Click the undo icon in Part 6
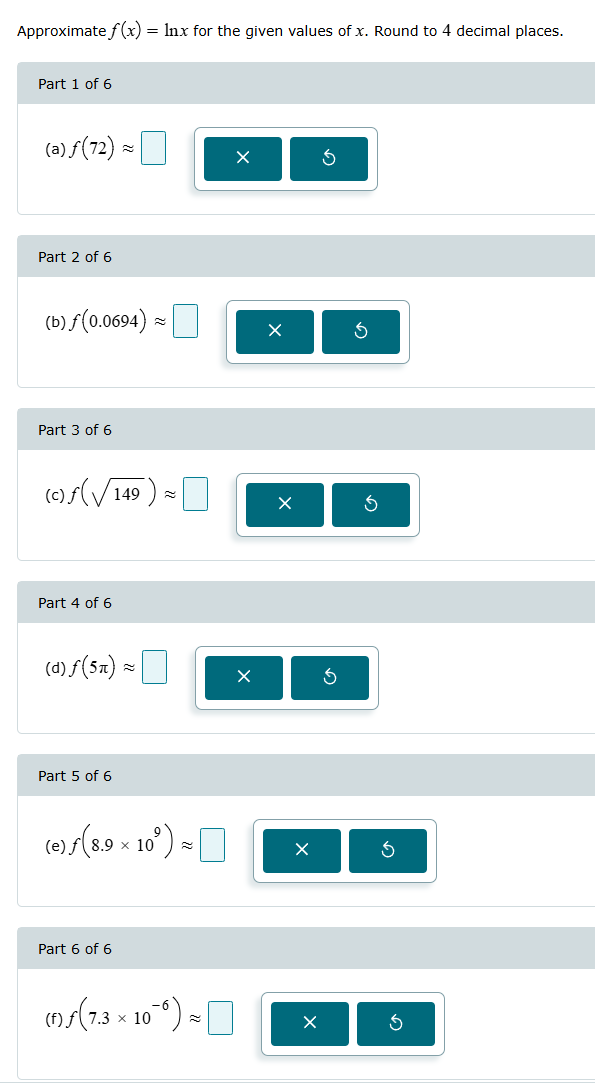The width and height of the screenshot is (595, 1083). pos(396,1024)
